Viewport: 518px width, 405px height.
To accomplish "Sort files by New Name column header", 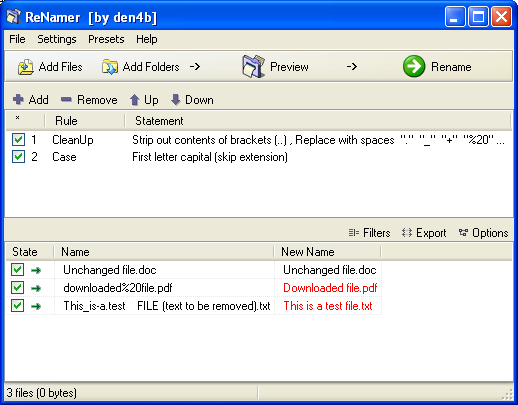I will [x=327, y=252].
